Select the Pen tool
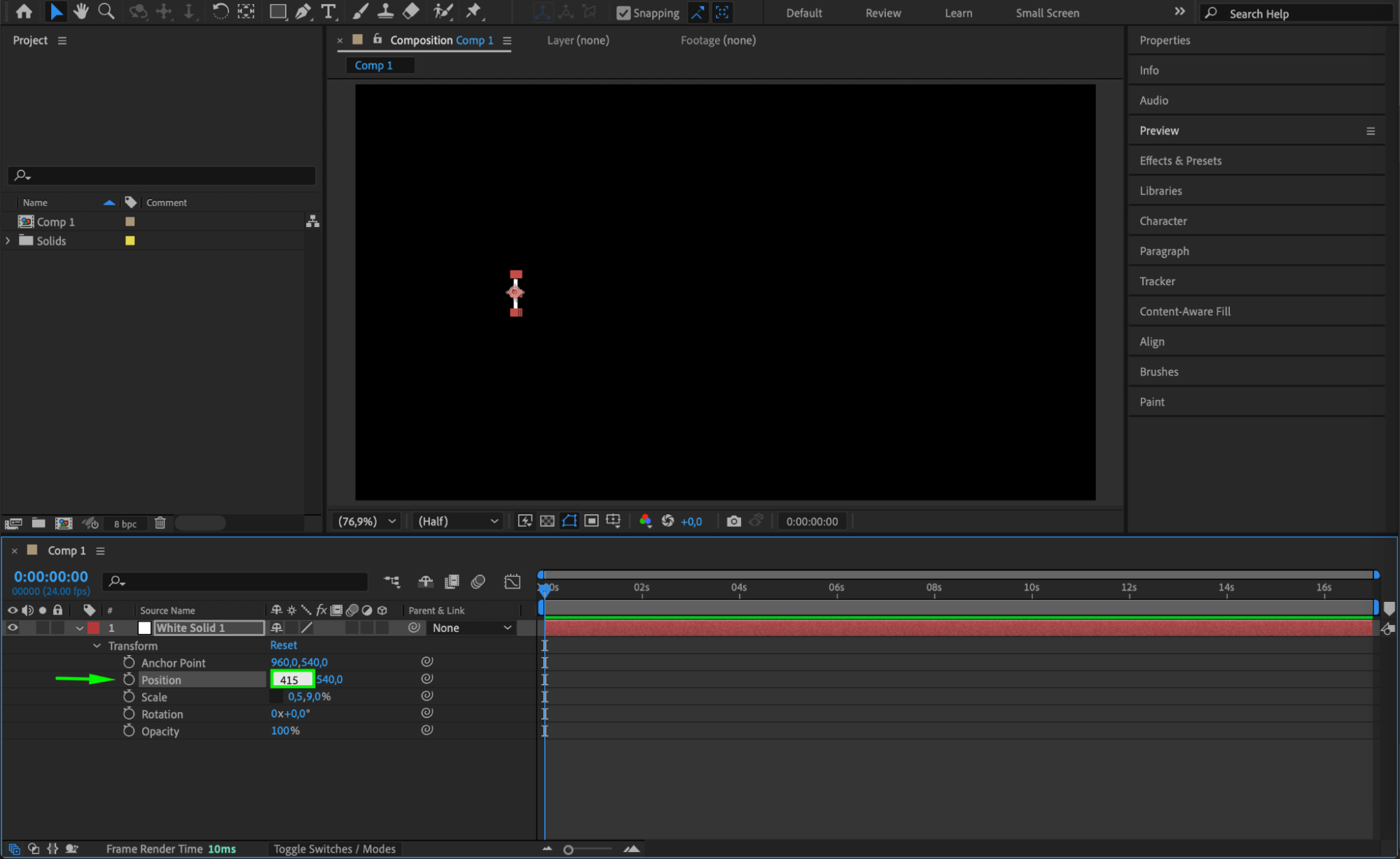The width and height of the screenshot is (1400, 859). (x=303, y=11)
